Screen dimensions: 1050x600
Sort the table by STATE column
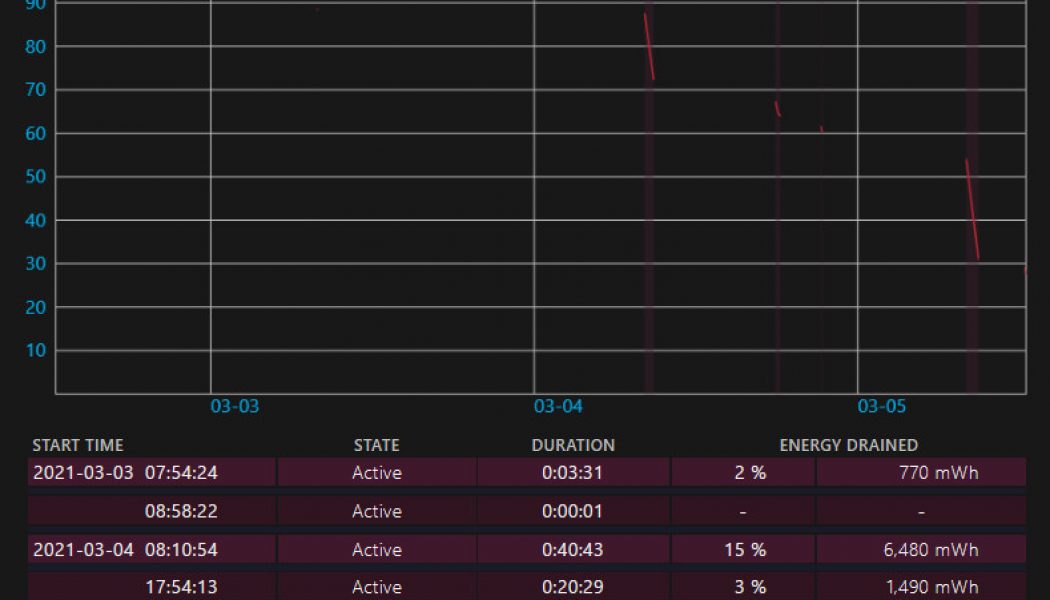[376, 445]
